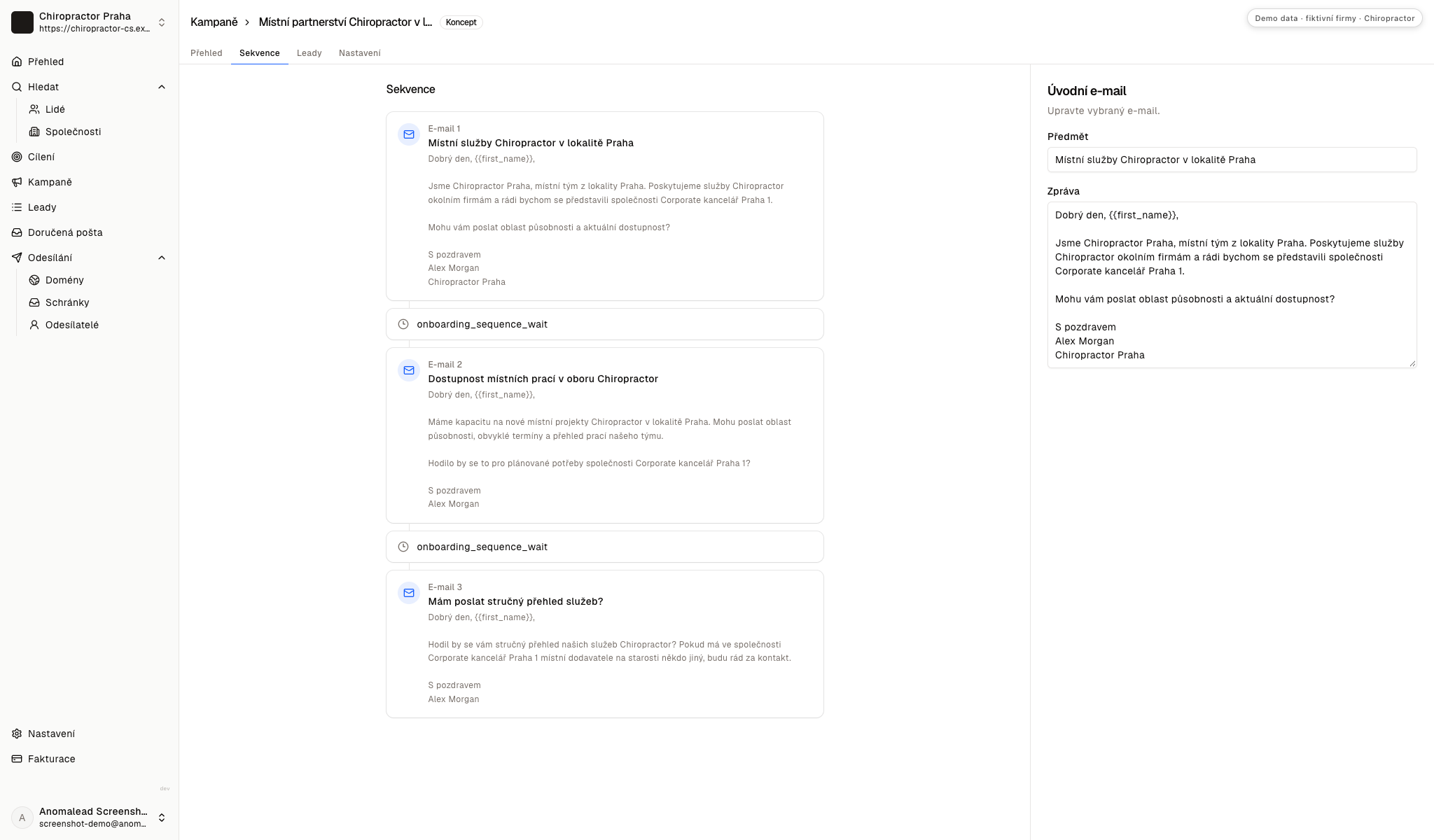Collapse the Odesílání section chevron
This screenshot has width=1434, height=840.
click(162, 258)
